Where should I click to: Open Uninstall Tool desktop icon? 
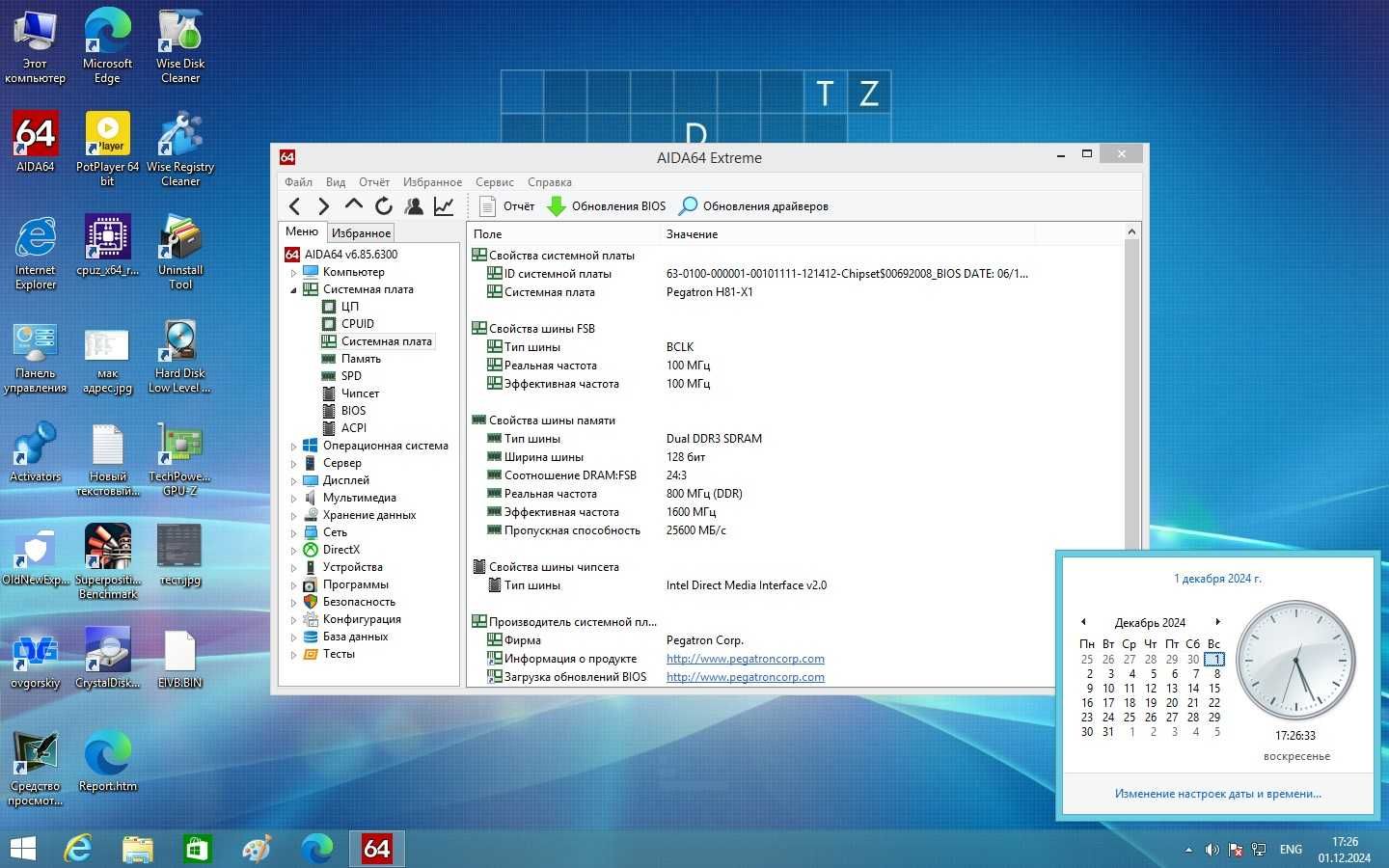180,252
